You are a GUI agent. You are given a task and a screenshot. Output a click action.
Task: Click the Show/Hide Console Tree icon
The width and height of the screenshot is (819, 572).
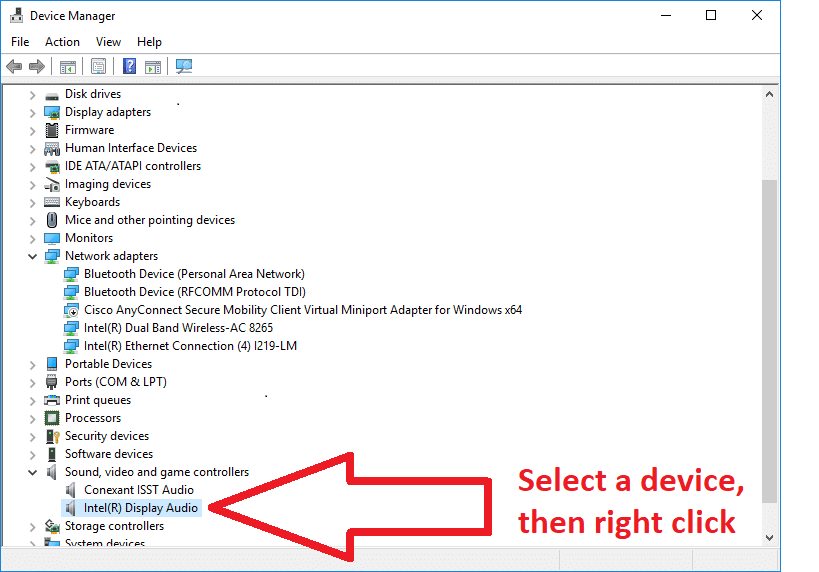(x=67, y=67)
